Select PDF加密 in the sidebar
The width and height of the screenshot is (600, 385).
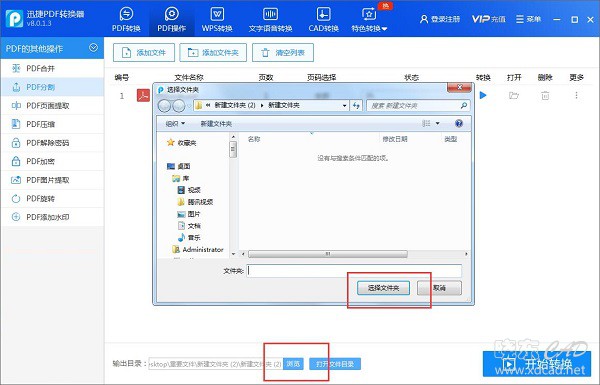pyautogui.click(x=52, y=161)
